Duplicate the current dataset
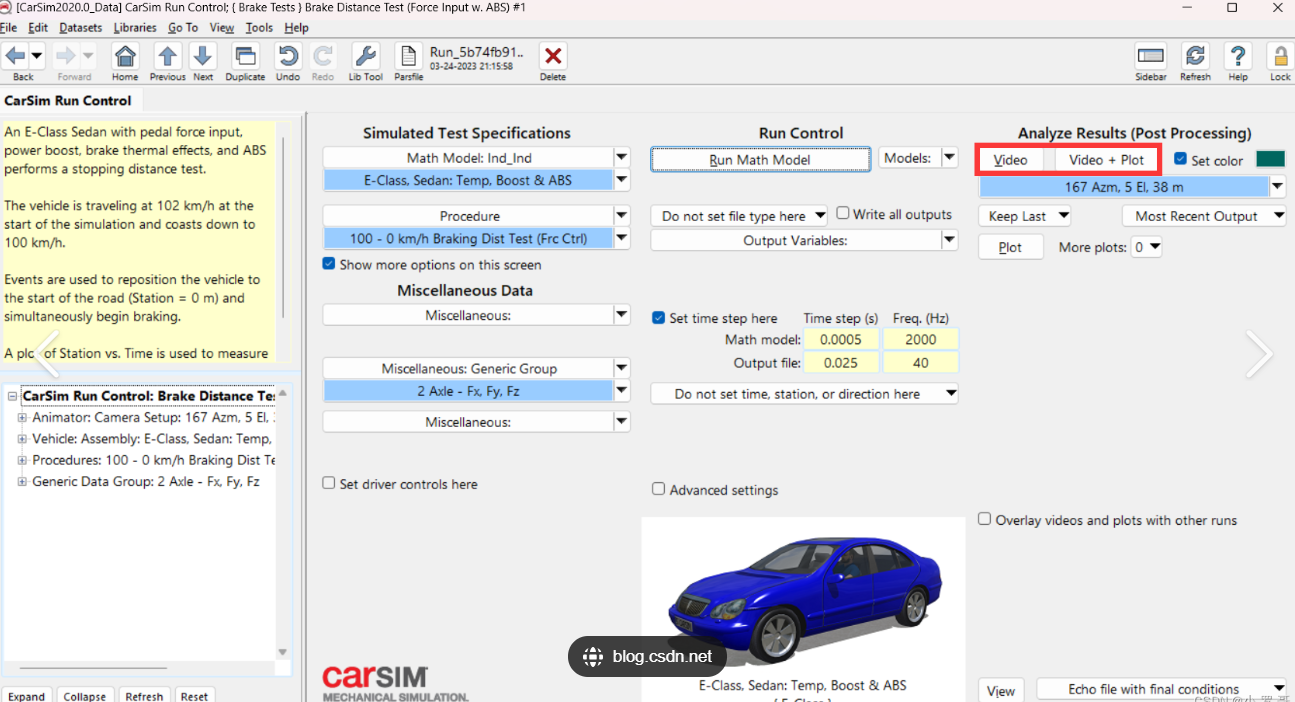The width and height of the screenshot is (1295, 702). click(x=245, y=56)
